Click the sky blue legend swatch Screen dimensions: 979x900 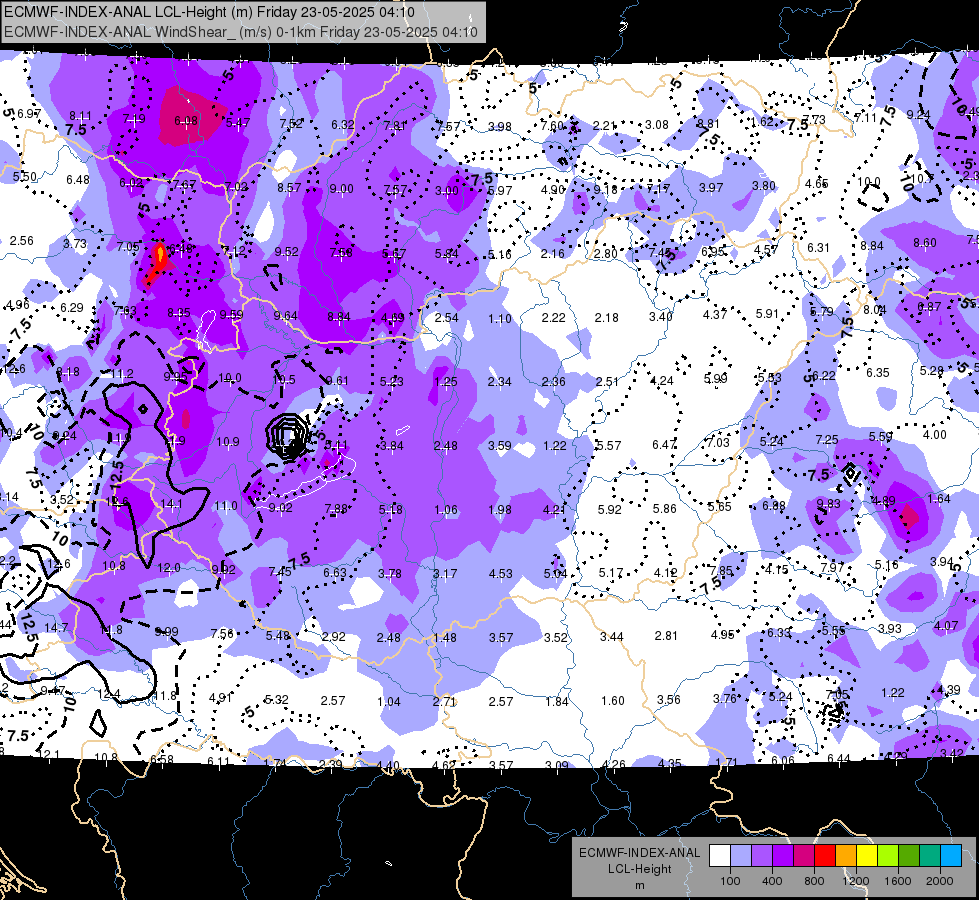pos(952,855)
